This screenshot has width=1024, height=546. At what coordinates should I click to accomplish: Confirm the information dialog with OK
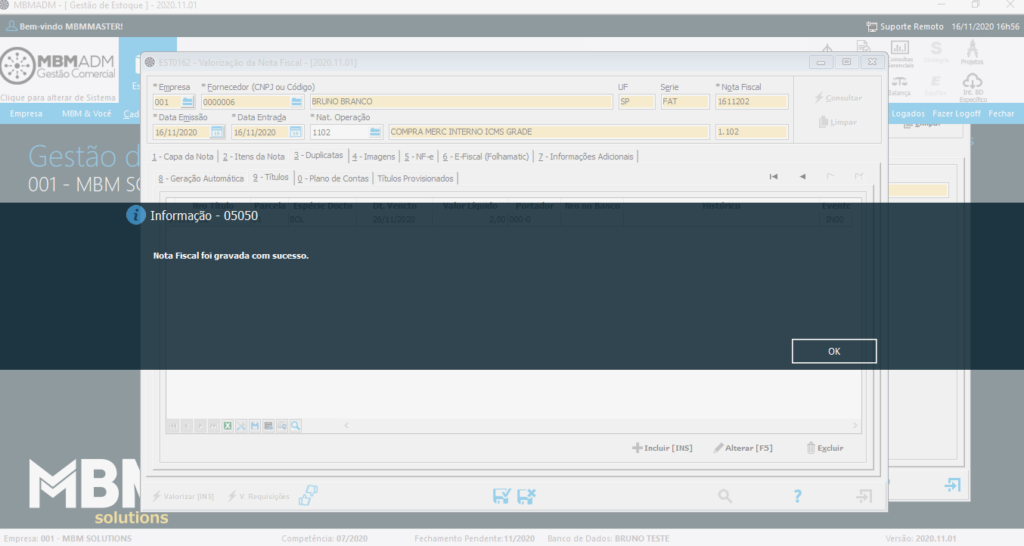pyautogui.click(x=834, y=351)
